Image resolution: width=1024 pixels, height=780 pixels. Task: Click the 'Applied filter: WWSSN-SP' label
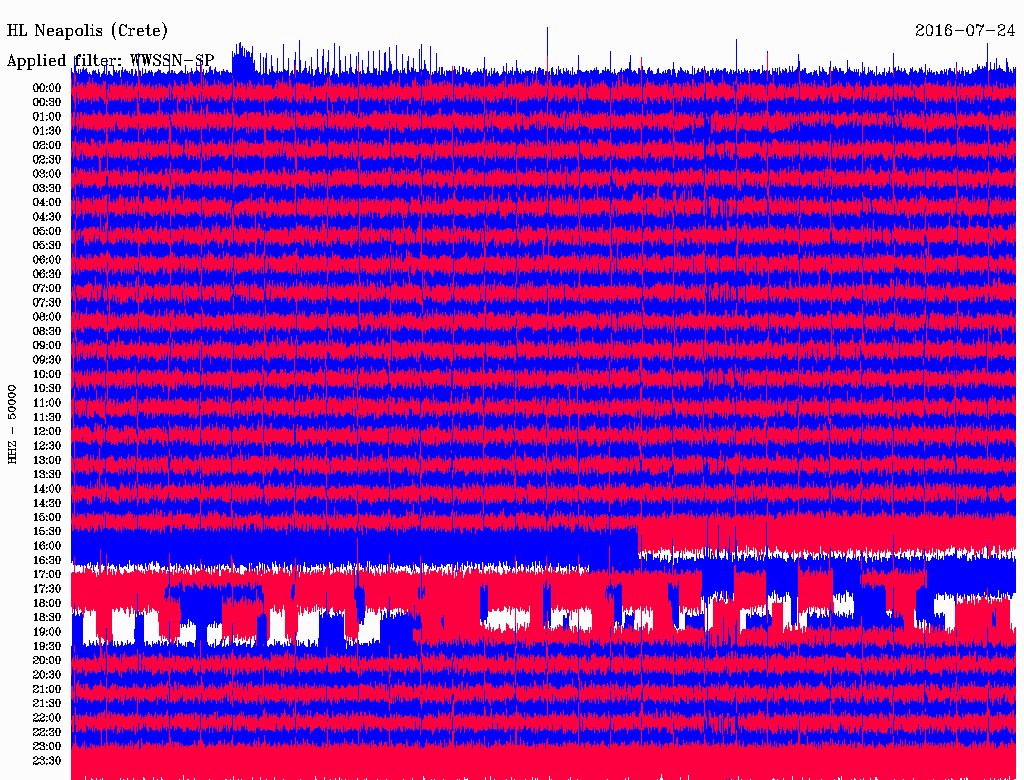110,61
